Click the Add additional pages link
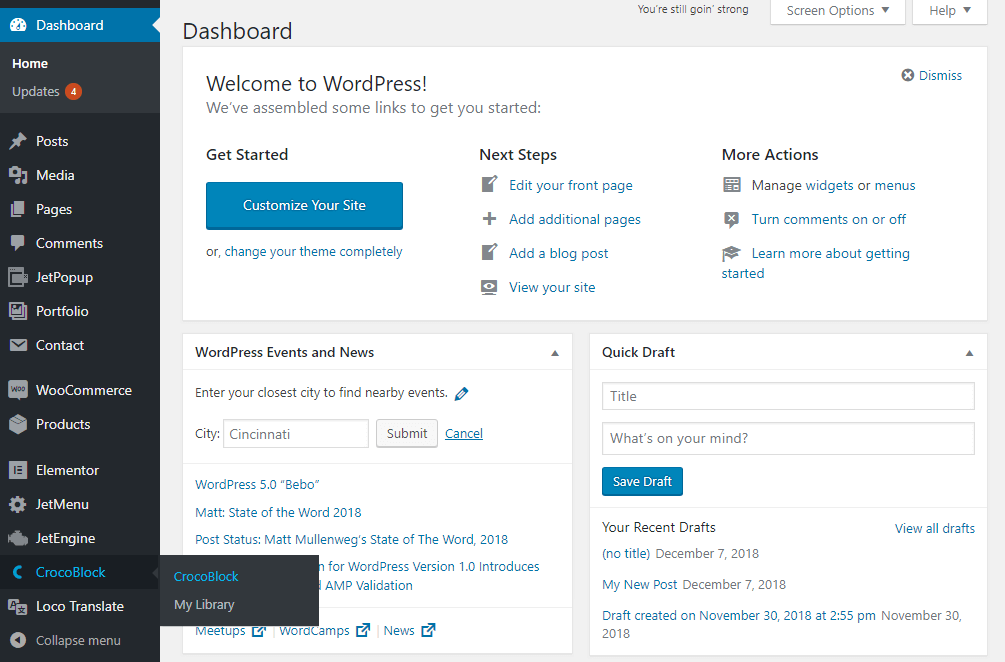Viewport: 1005px width, 662px height. click(574, 219)
